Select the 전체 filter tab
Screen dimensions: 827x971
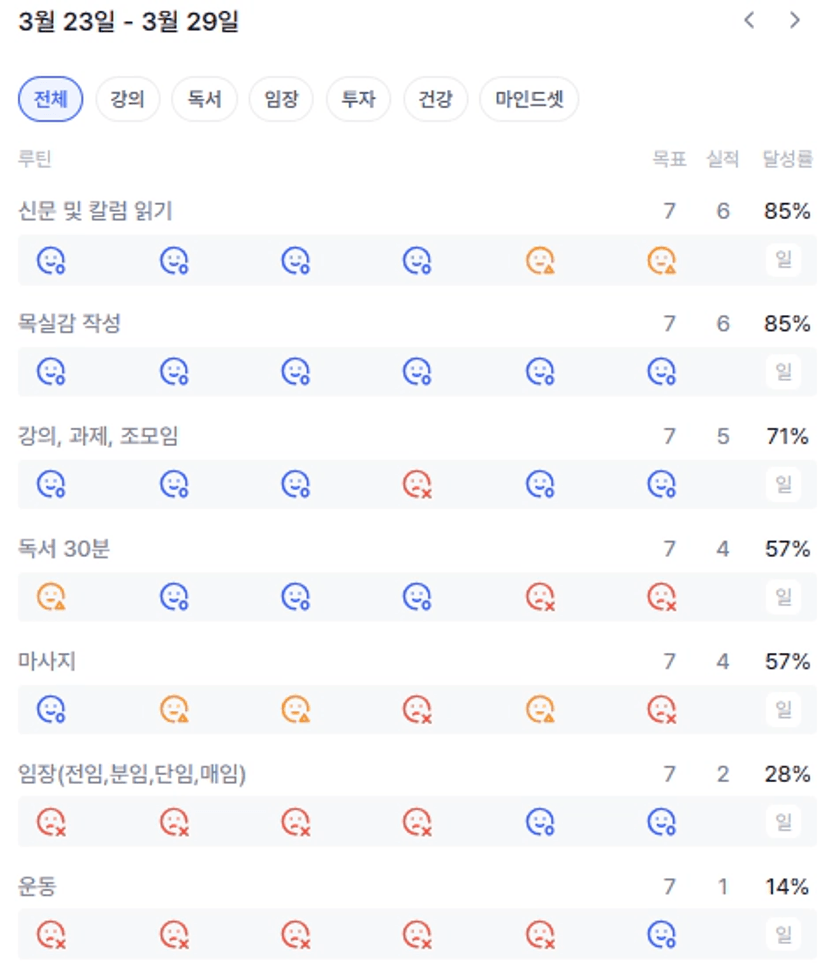pos(51,99)
